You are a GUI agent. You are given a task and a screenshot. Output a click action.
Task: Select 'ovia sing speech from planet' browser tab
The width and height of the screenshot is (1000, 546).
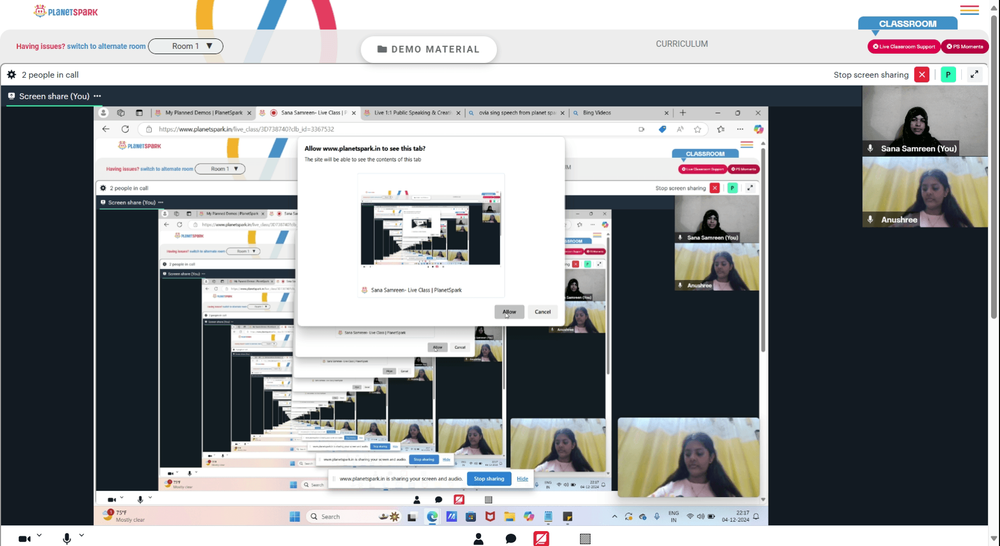tap(517, 113)
